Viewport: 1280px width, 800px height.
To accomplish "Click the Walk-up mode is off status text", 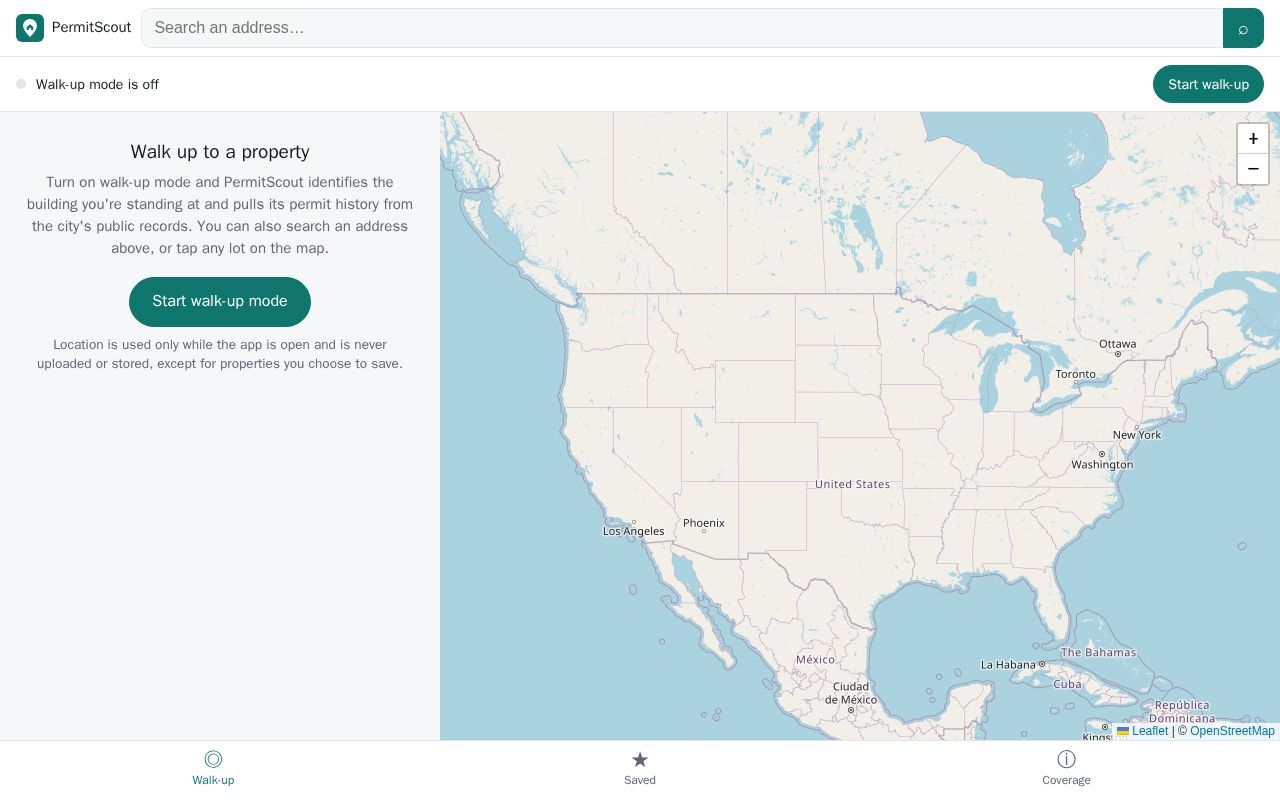I will [x=97, y=84].
